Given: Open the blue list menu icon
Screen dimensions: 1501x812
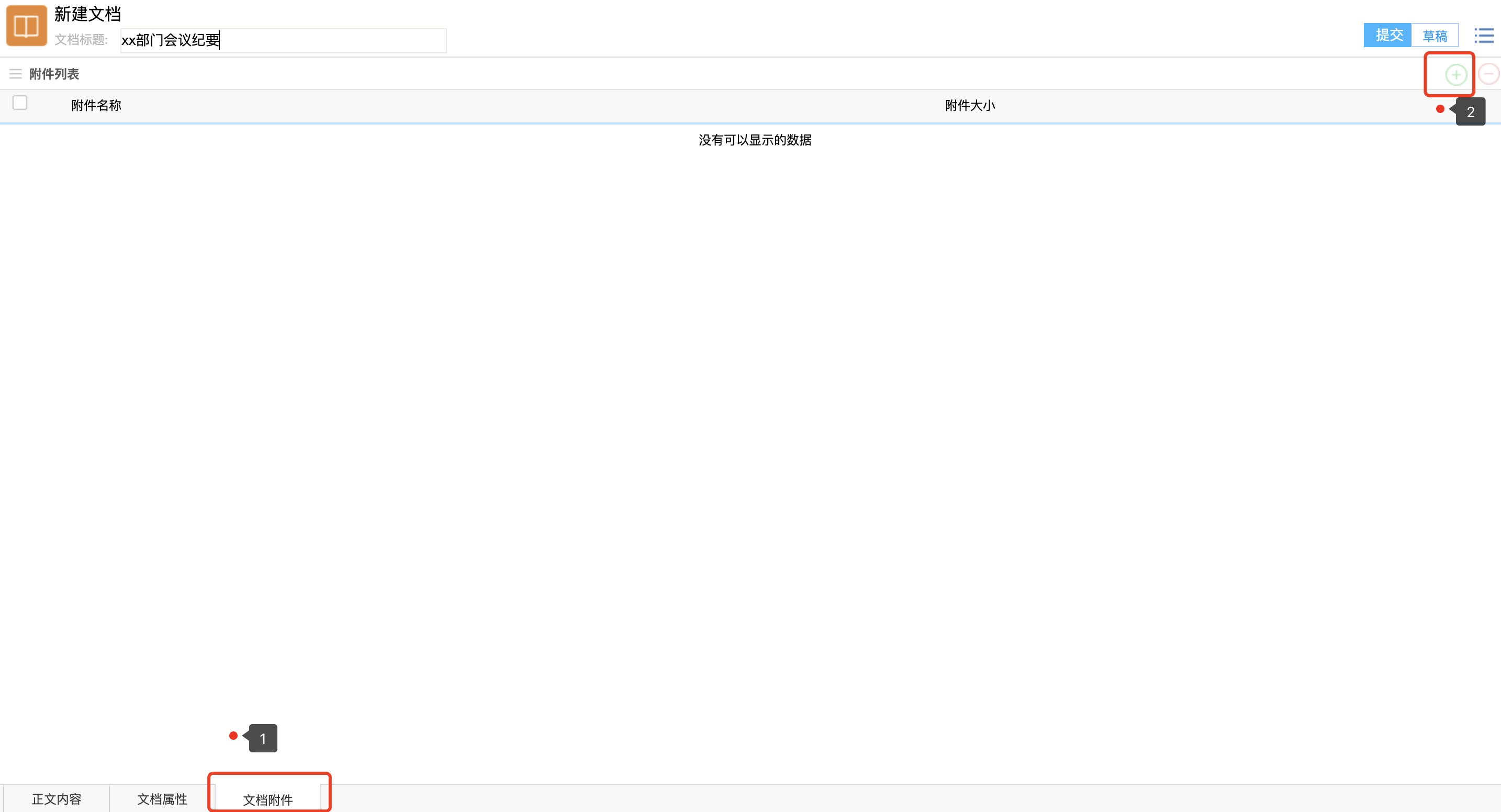Looking at the screenshot, I should click(x=1484, y=36).
